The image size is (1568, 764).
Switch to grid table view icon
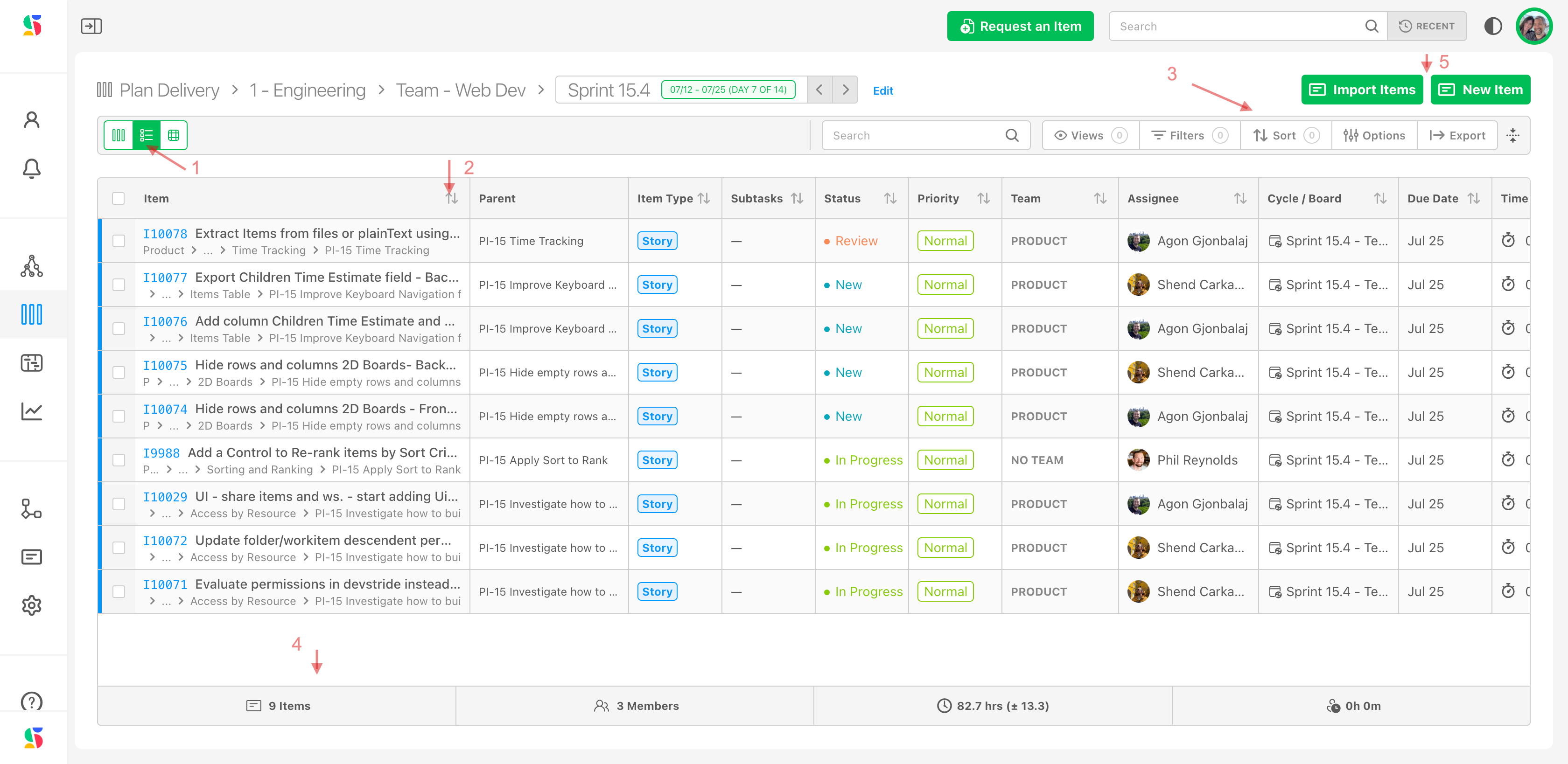coord(174,135)
